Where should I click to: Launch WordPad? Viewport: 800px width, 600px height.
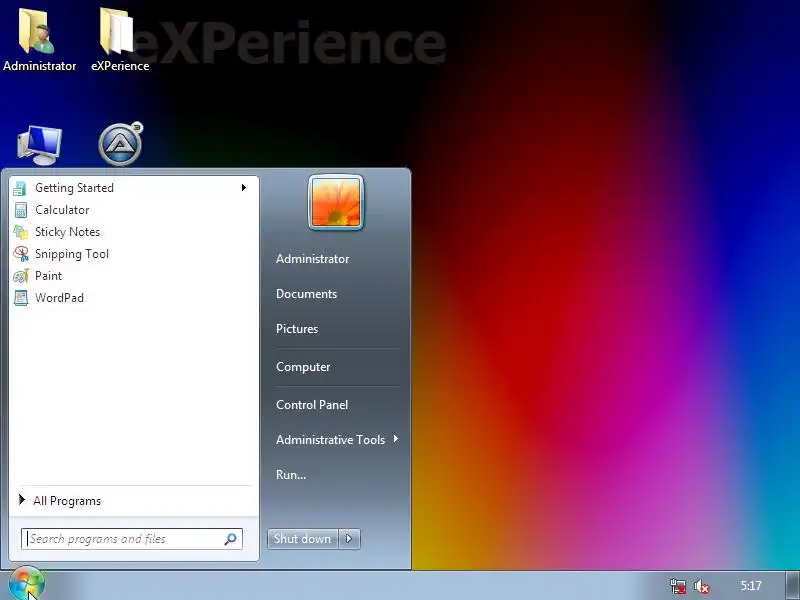point(134,297)
